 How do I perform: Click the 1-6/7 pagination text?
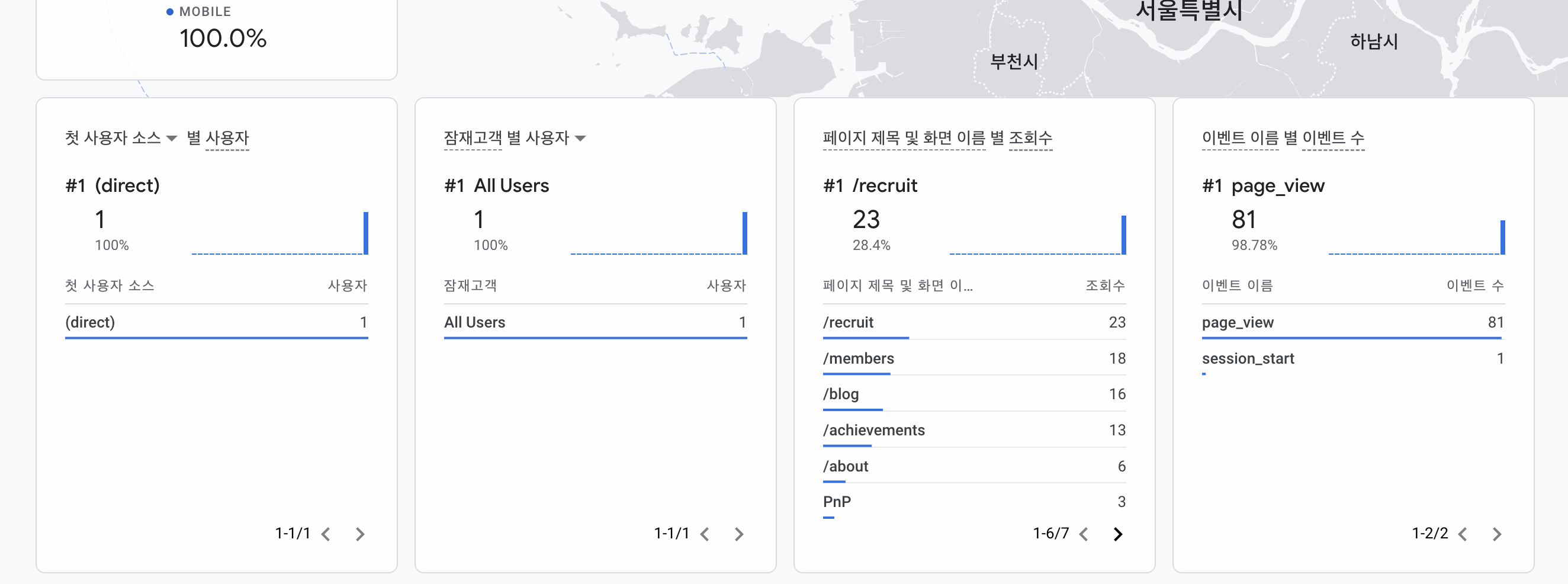1050,534
